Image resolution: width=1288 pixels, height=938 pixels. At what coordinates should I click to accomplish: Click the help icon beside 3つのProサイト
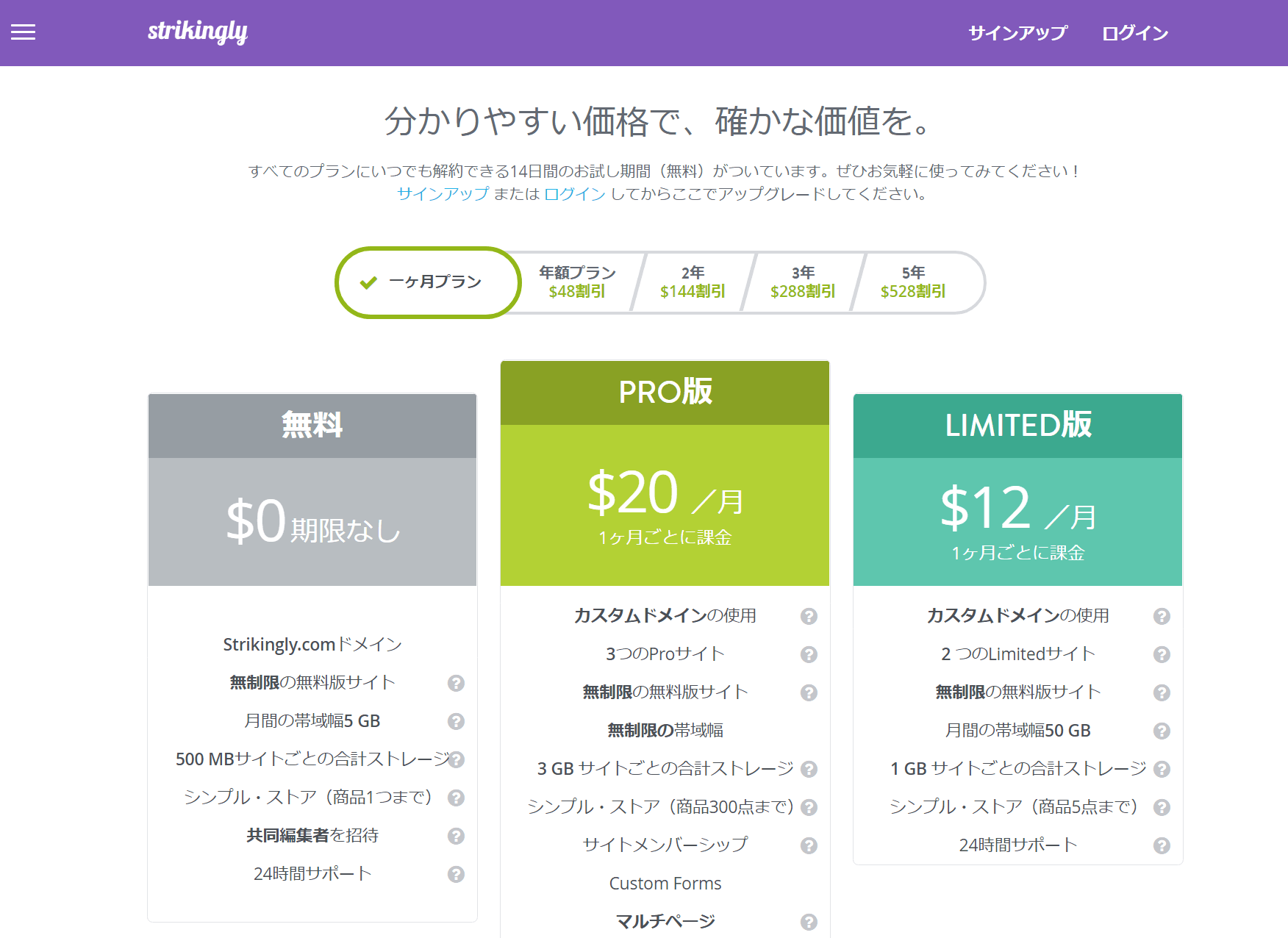[x=809, y=654]
